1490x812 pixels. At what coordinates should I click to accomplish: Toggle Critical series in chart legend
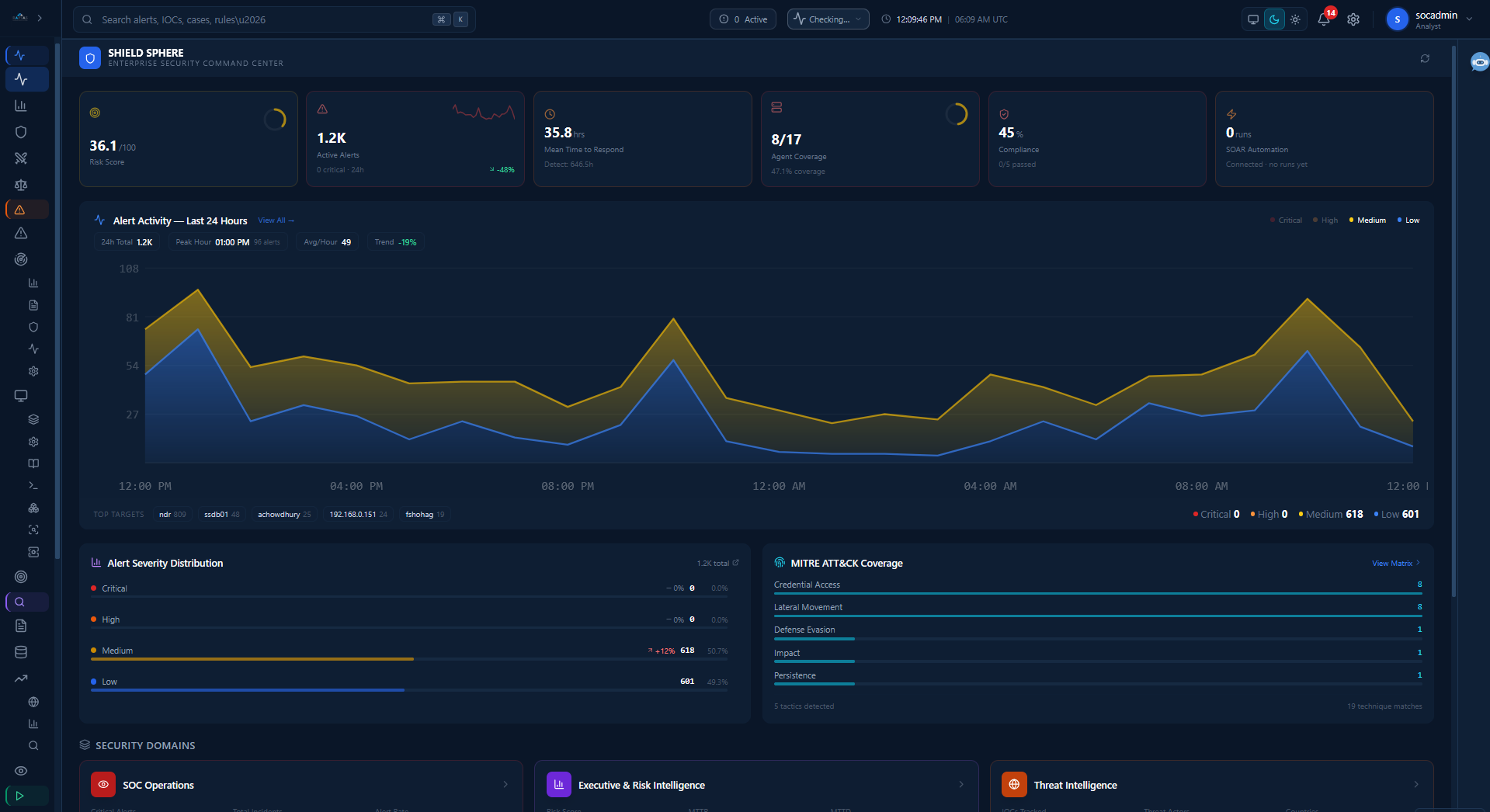(x=1286, y=220)
